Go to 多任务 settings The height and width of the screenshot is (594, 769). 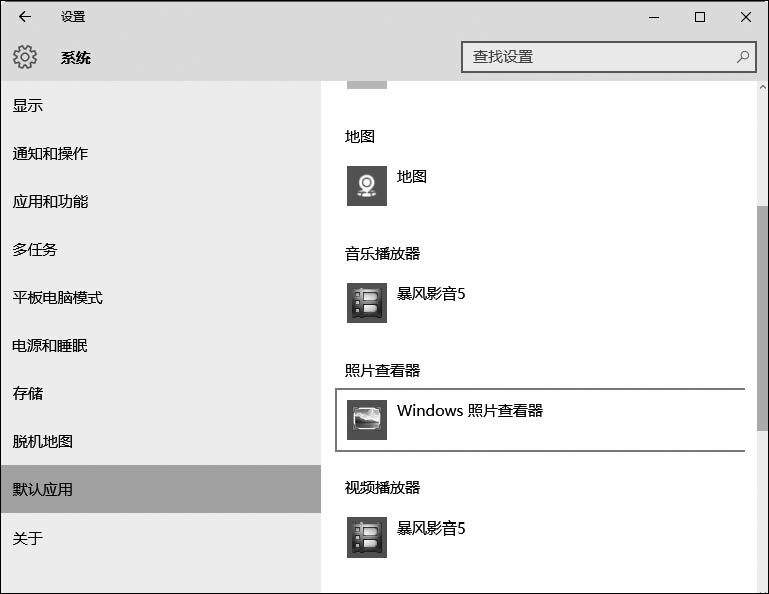coord(161,250)
